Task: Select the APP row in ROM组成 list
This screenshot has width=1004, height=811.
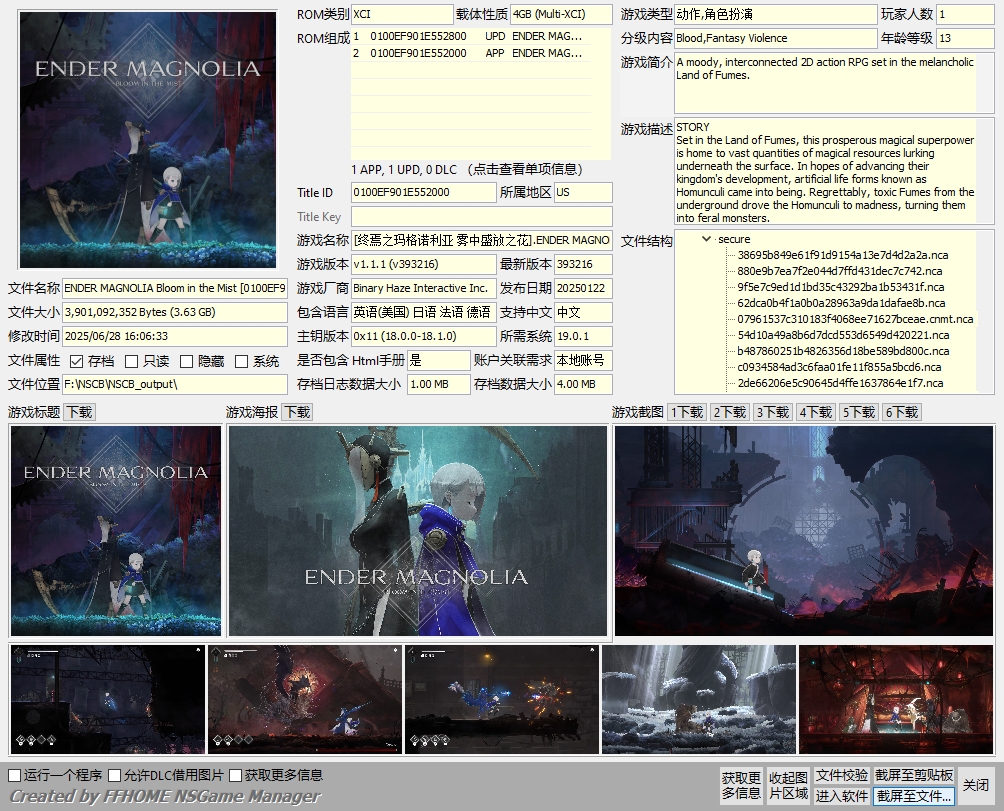Action: (x=471, y=53)
